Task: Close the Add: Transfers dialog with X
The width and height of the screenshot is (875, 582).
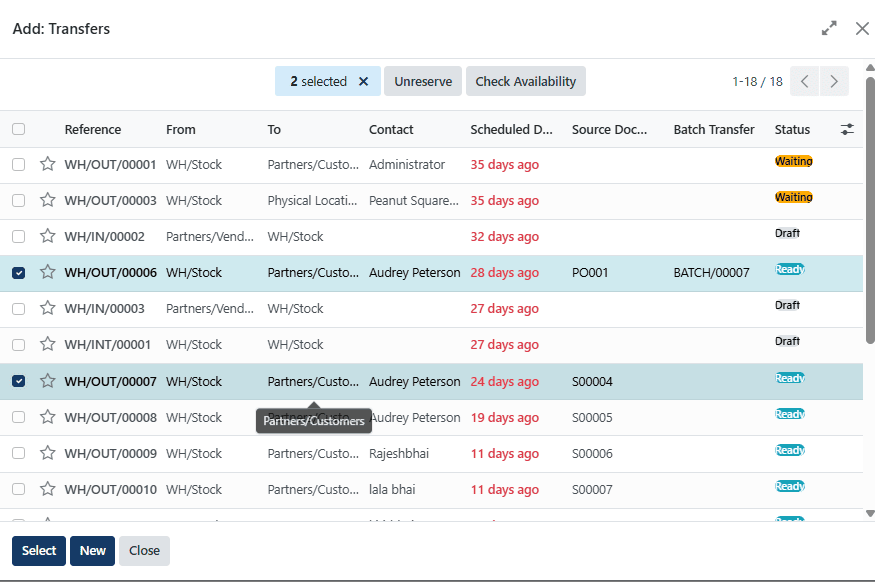Action: pos(862,28)
